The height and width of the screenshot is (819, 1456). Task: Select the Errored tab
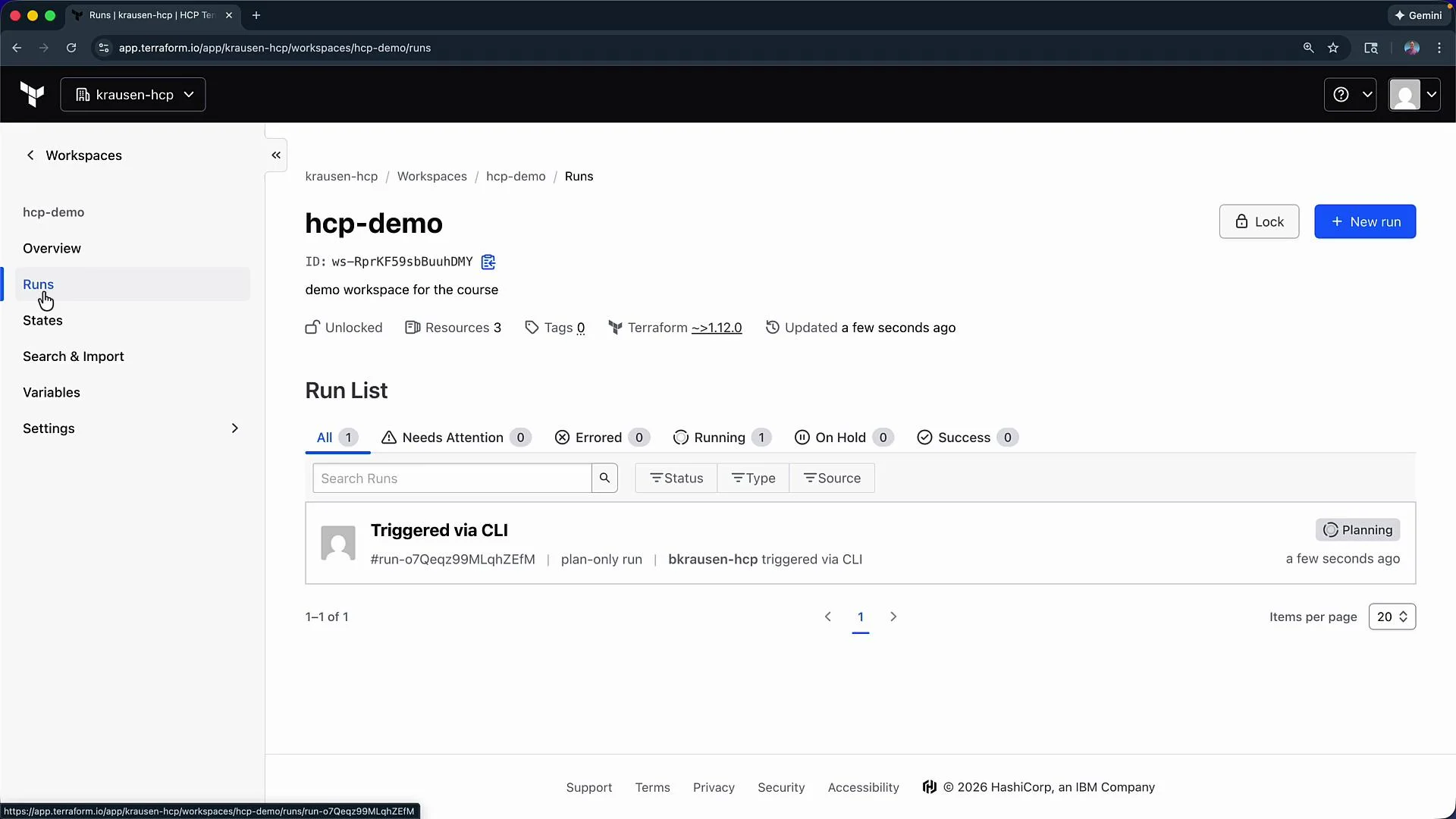point(603,438)
